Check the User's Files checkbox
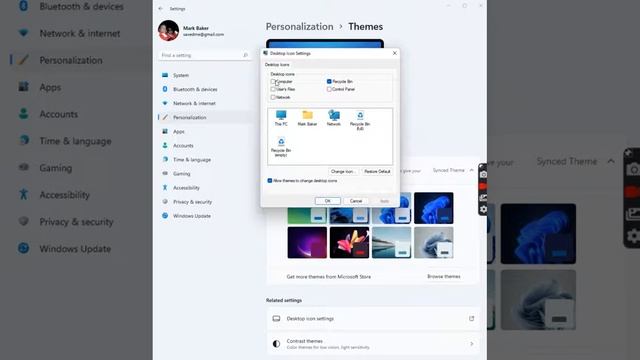 (x=273, y=89)
